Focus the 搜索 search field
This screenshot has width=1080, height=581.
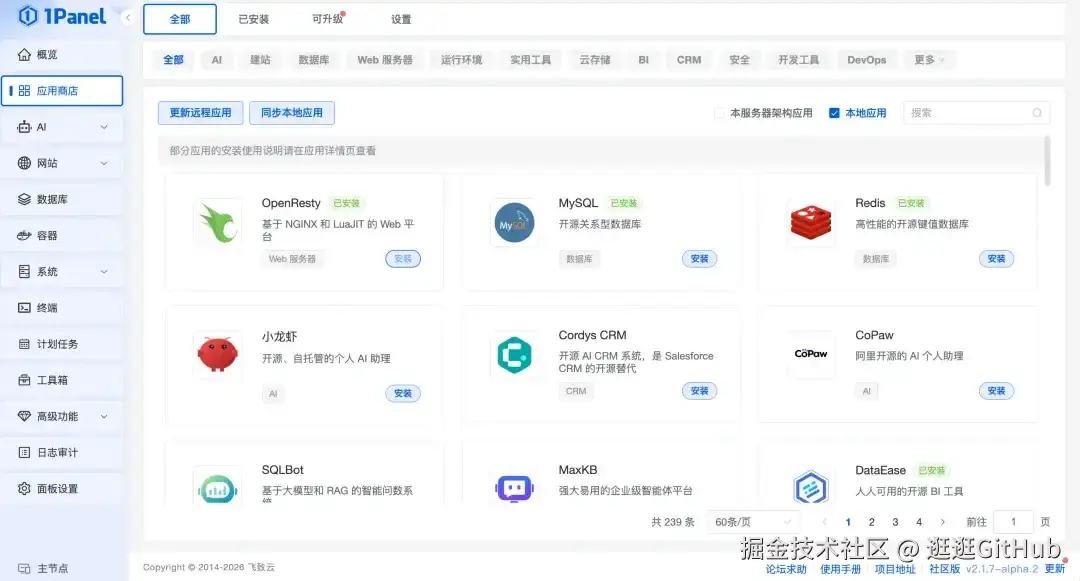coord(977,113)
